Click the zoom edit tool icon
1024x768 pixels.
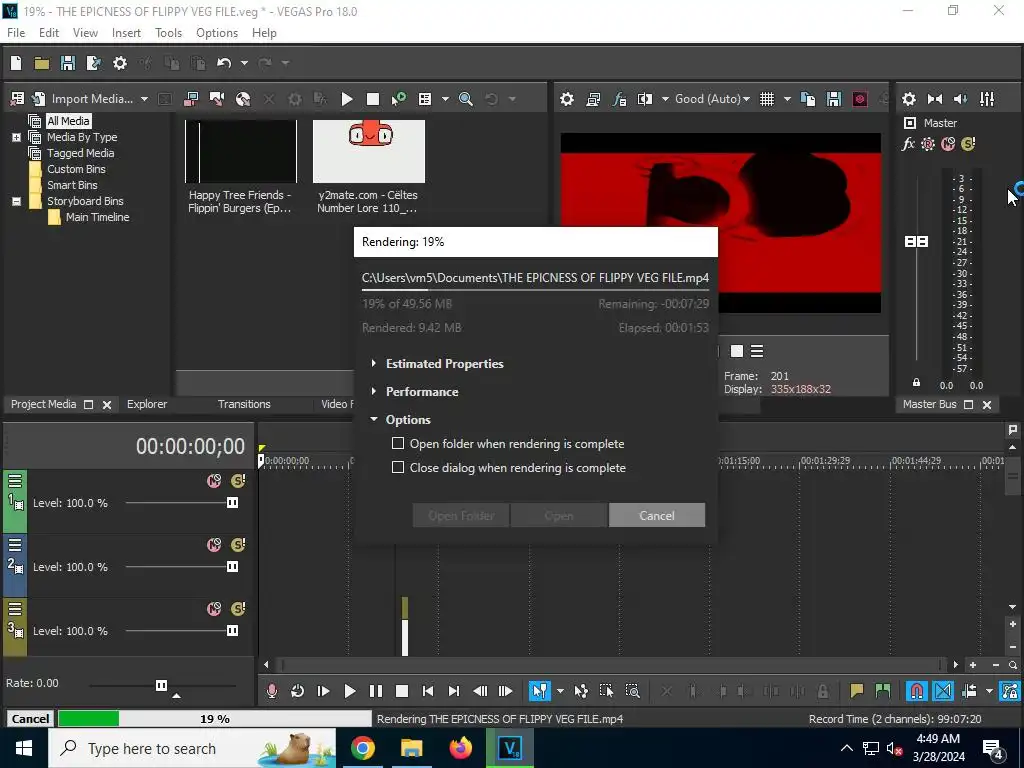632,691
